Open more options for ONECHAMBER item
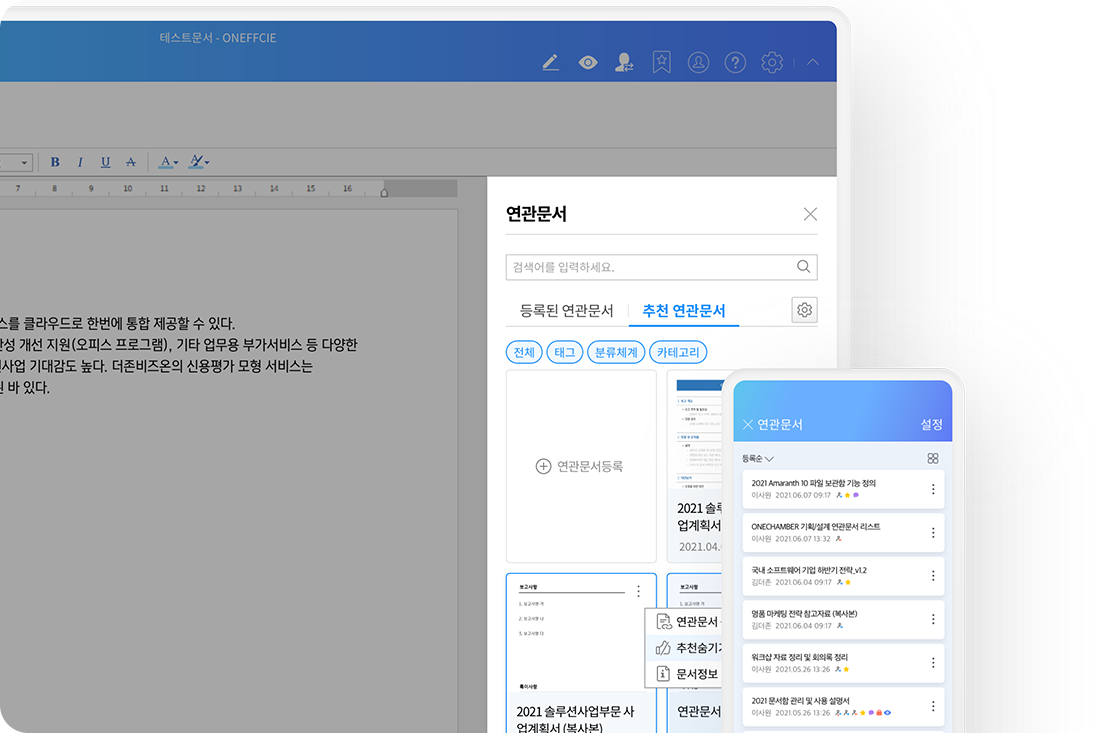 [933, 533]
